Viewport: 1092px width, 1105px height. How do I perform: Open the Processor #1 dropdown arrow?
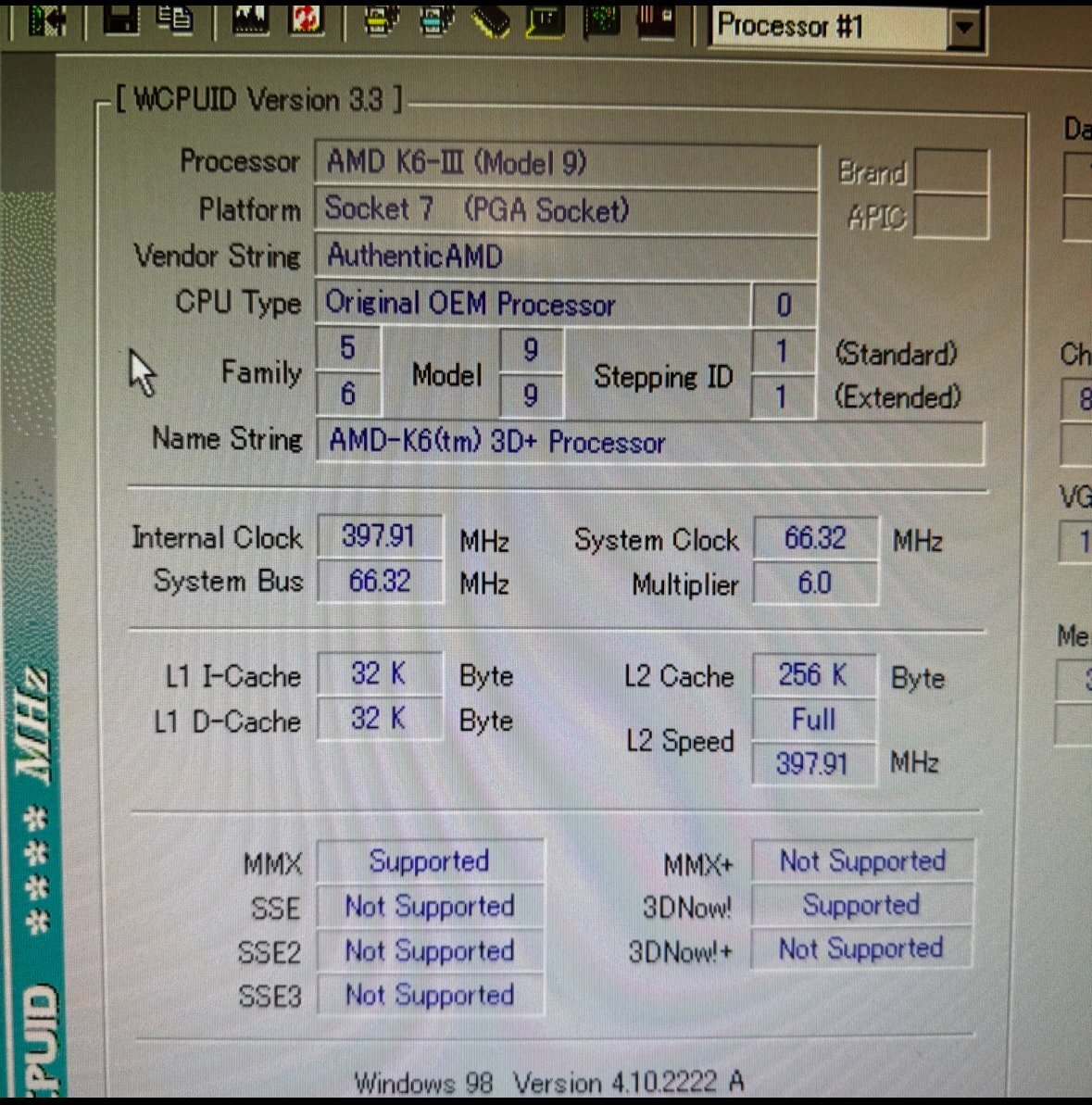point(963,28)
